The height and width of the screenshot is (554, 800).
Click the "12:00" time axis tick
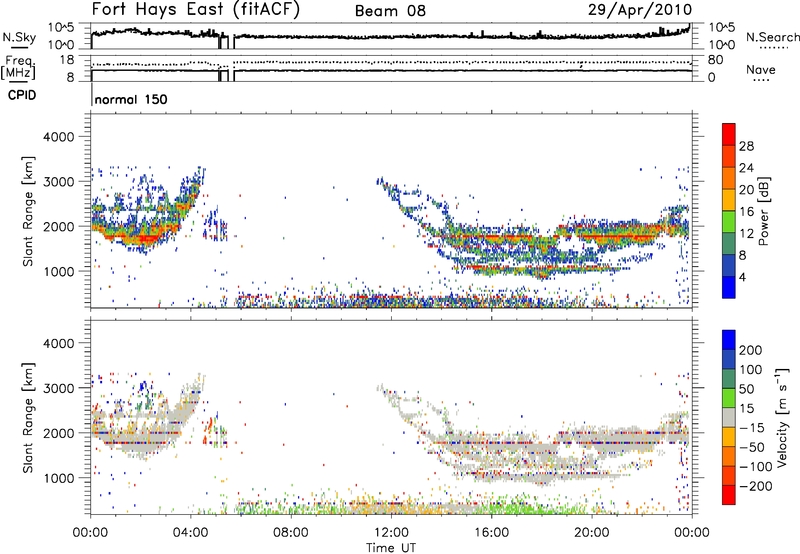pos(391,533)
